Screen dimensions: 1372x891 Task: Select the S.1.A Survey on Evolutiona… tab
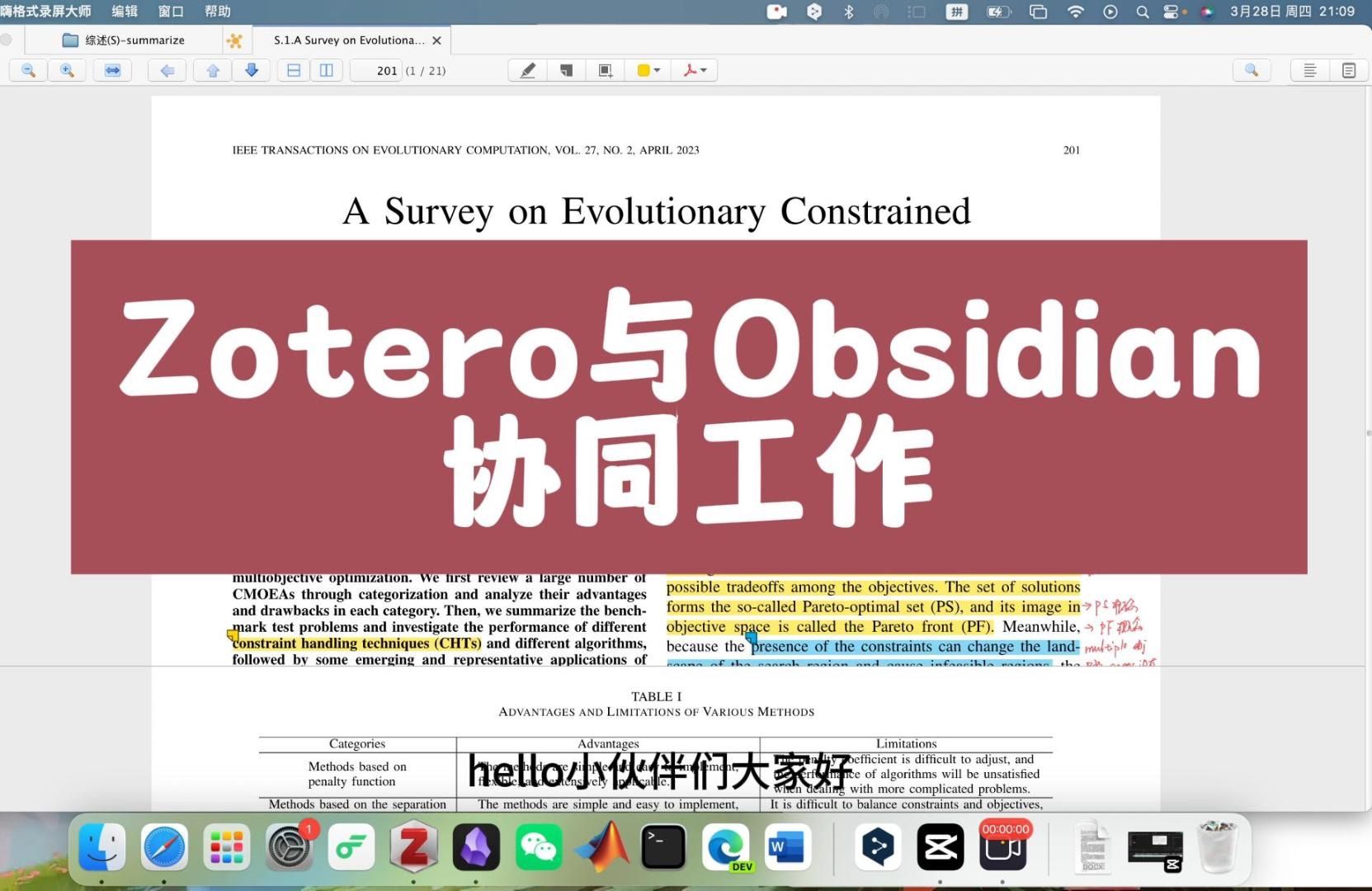pos(349,40)
